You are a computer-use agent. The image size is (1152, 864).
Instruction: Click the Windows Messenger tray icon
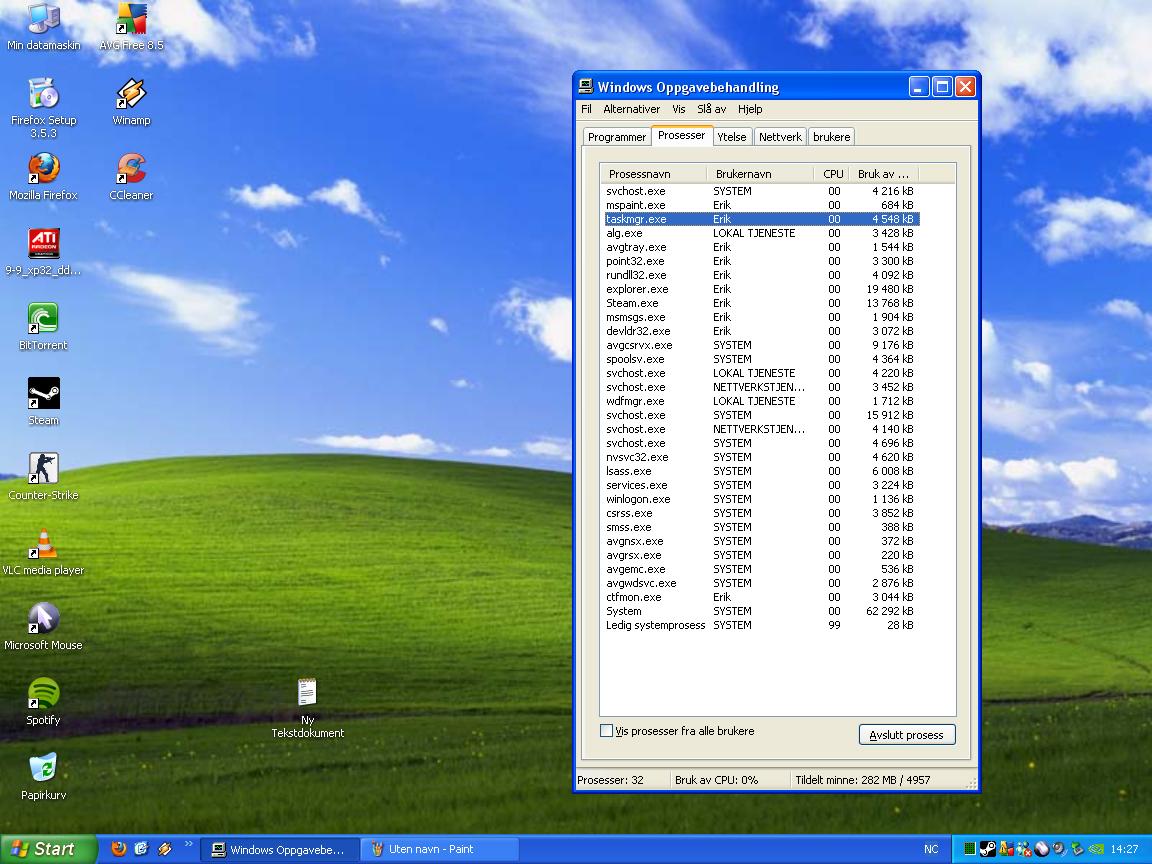[x=1023, y=849]
